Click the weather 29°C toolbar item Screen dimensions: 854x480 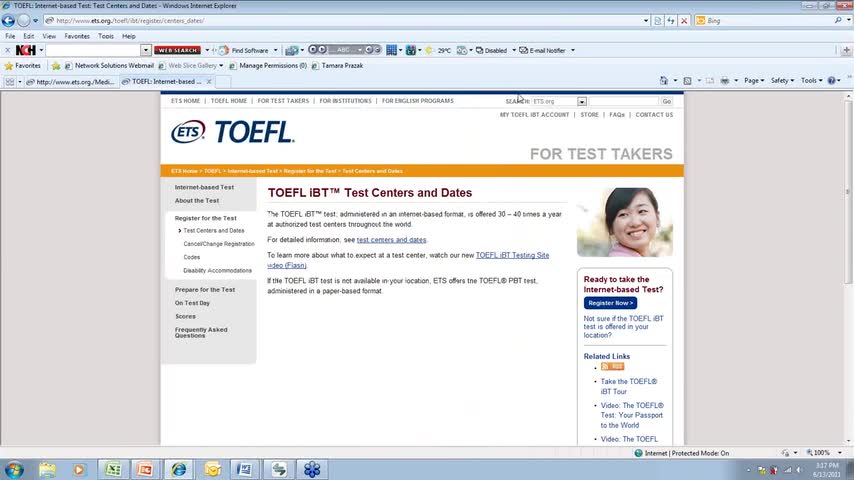click(438, 50)
